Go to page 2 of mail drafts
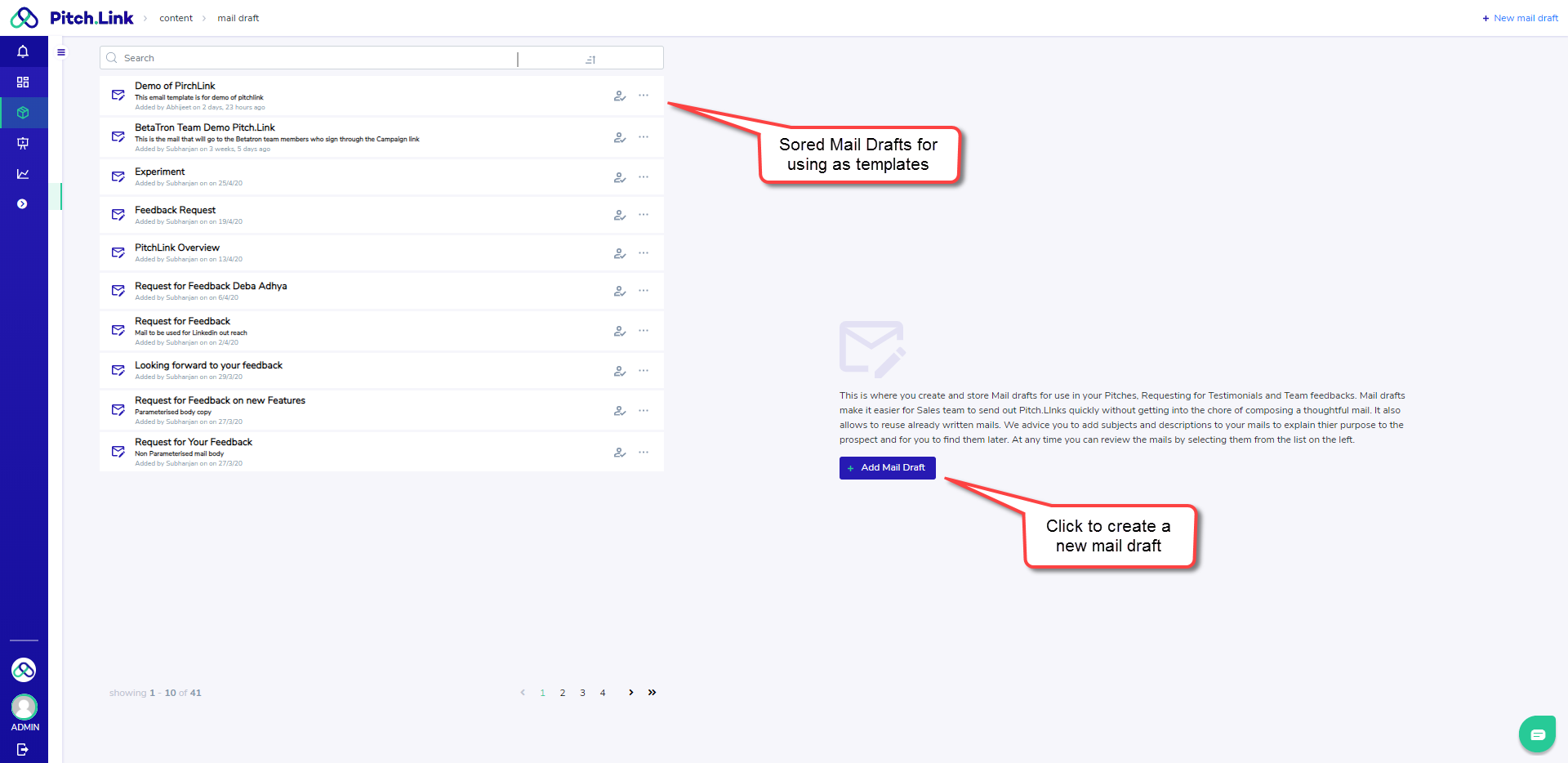This screenshot has height=763, width=1568. pos(563,693)
